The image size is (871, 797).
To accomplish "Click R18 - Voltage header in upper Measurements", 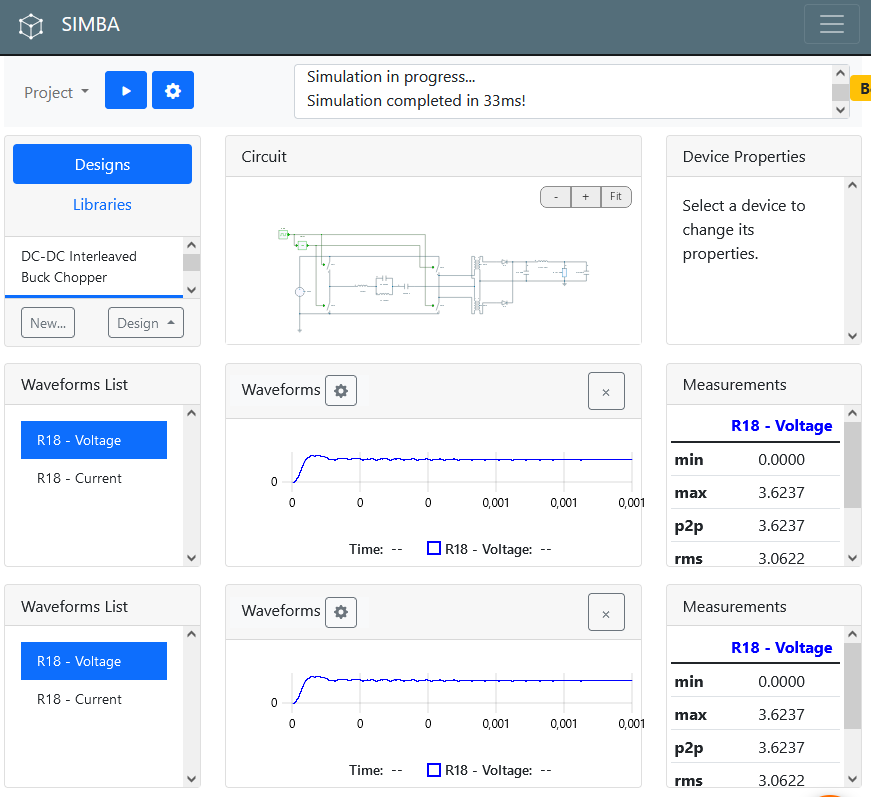I will (781, 425).
